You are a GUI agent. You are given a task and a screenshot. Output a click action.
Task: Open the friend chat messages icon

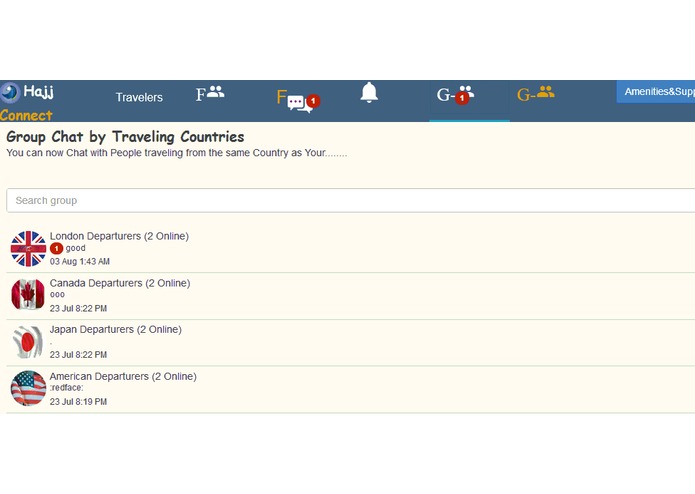tap(298, 101)
